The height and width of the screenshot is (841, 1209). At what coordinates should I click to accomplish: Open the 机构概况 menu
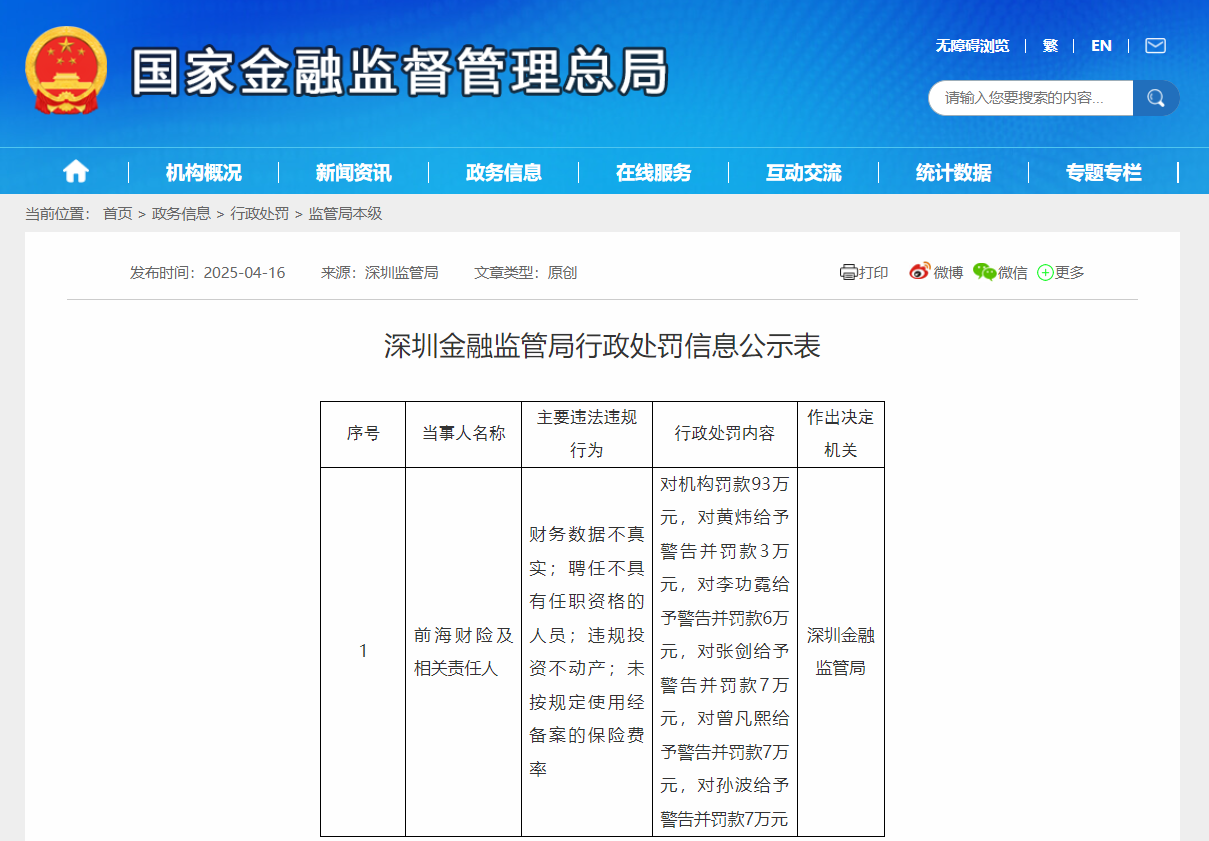point(204,172)
